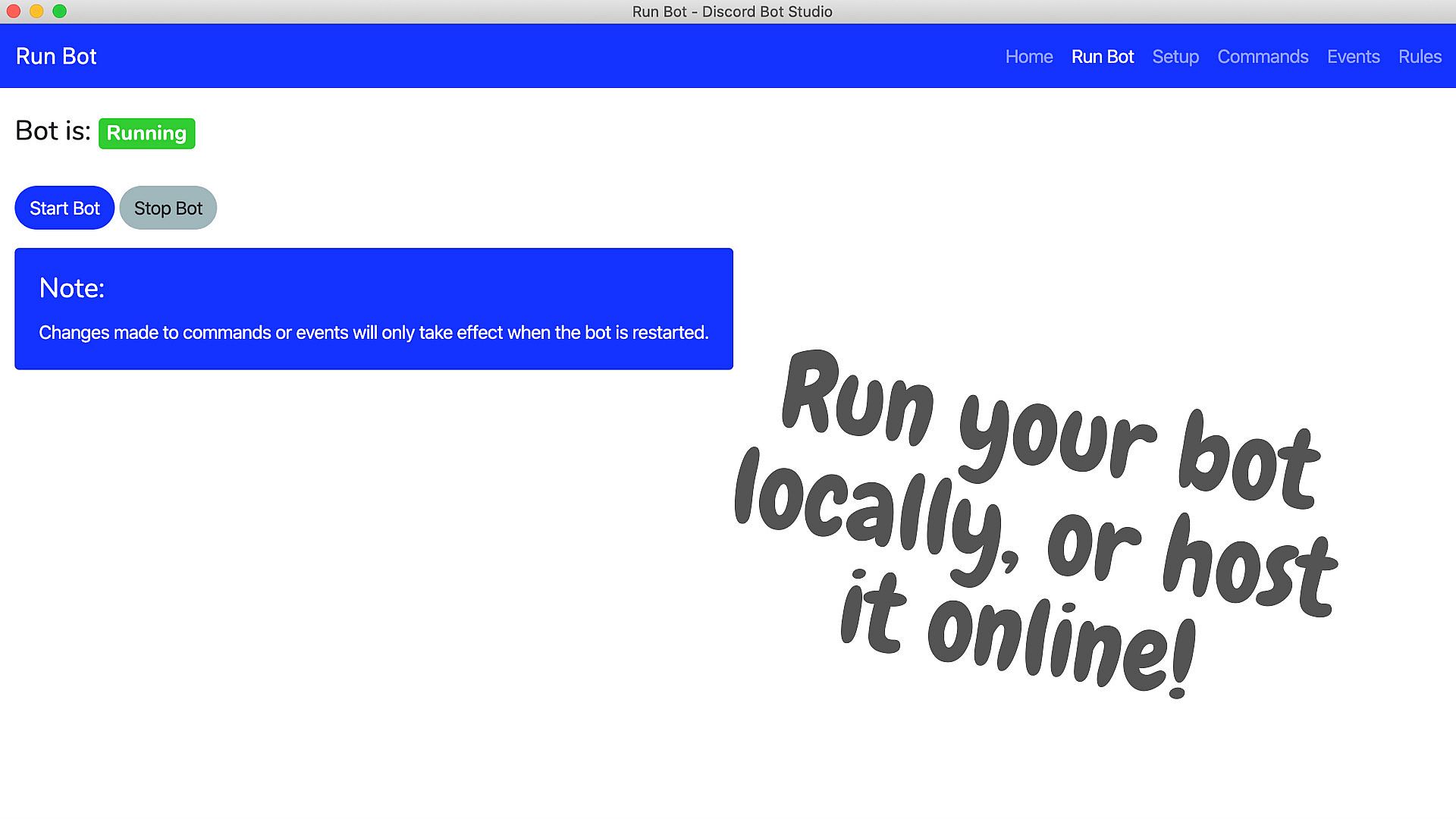
Task: Open the Rules page link
Action: click(1419, 57)
